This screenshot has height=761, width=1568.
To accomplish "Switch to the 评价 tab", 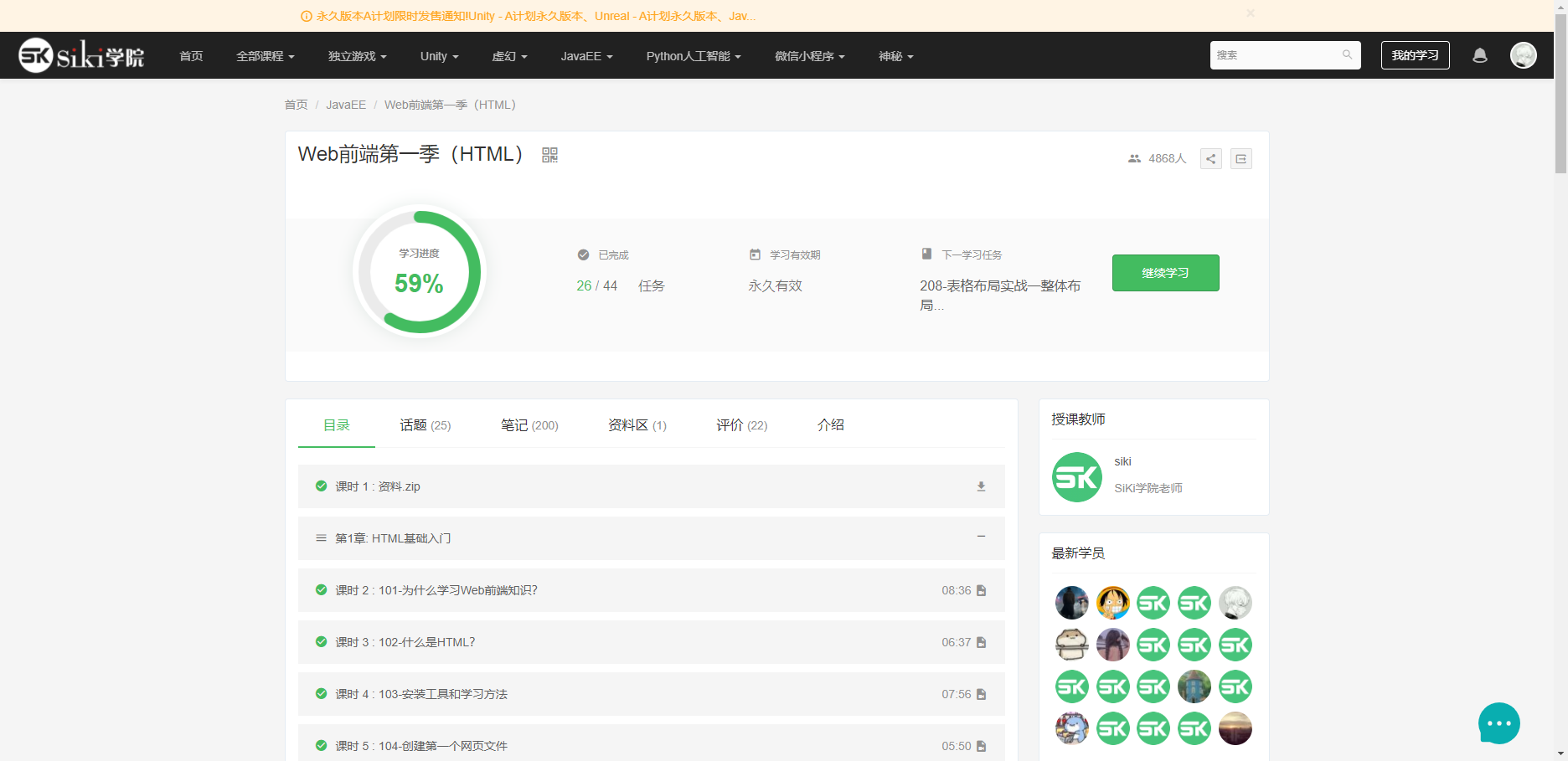I will click(740, 424).
